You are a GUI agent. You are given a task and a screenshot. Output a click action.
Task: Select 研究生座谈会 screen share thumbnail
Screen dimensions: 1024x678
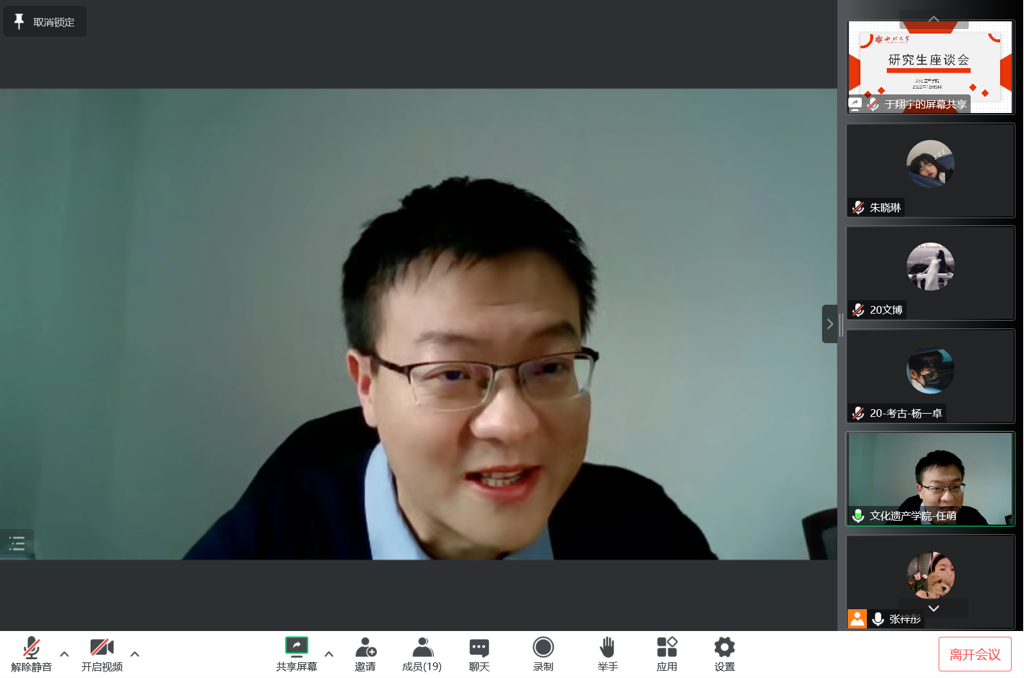(930, 66)
